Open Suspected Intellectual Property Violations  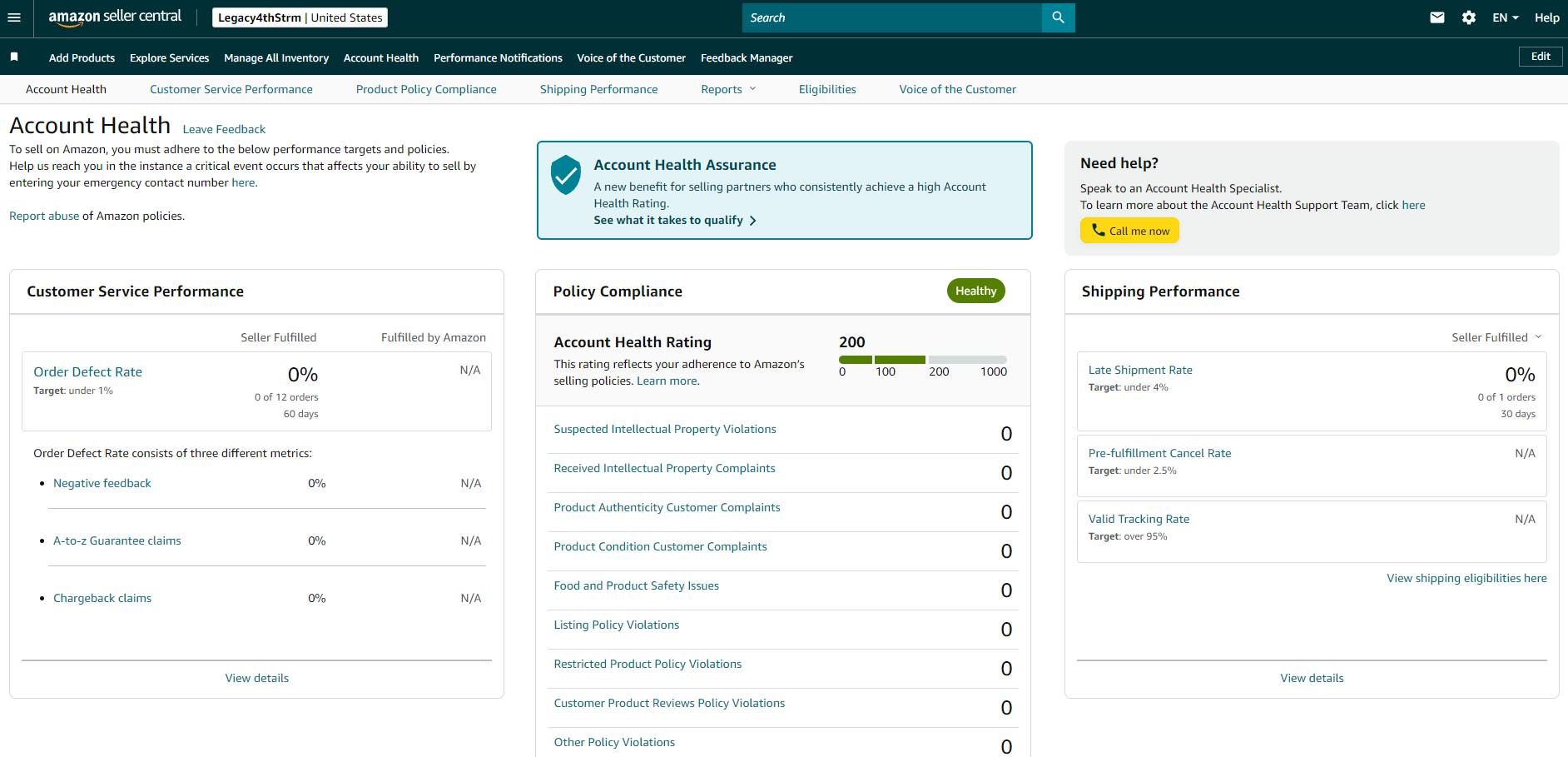[x=665, y=429]
